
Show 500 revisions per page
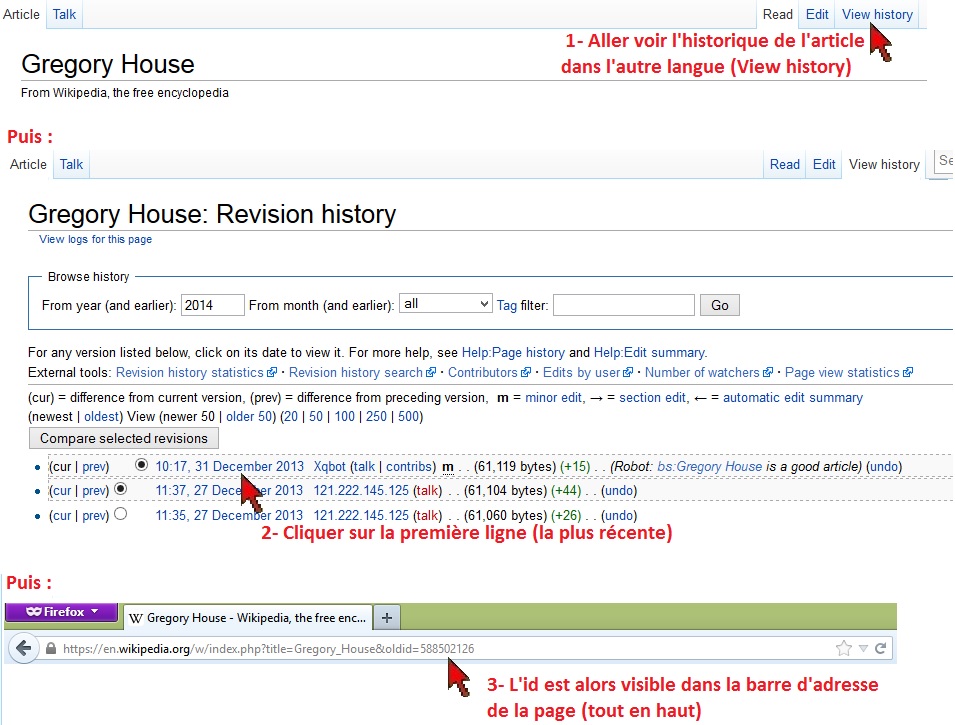[408, 416]
